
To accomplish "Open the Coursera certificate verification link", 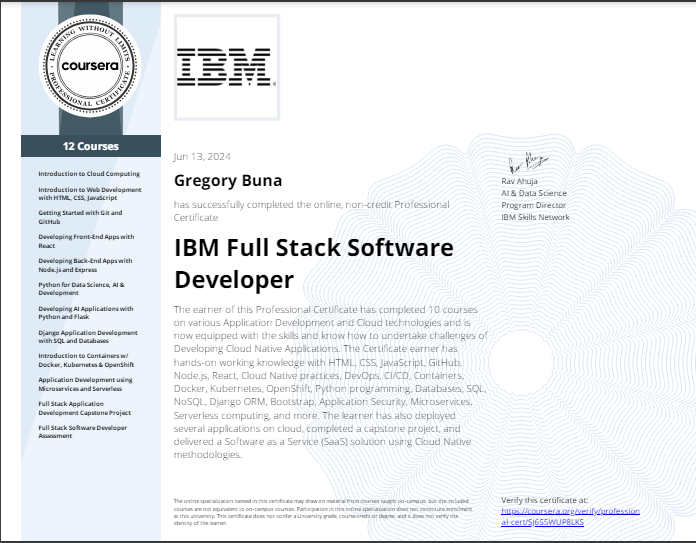I will click(x=570, y=516).
